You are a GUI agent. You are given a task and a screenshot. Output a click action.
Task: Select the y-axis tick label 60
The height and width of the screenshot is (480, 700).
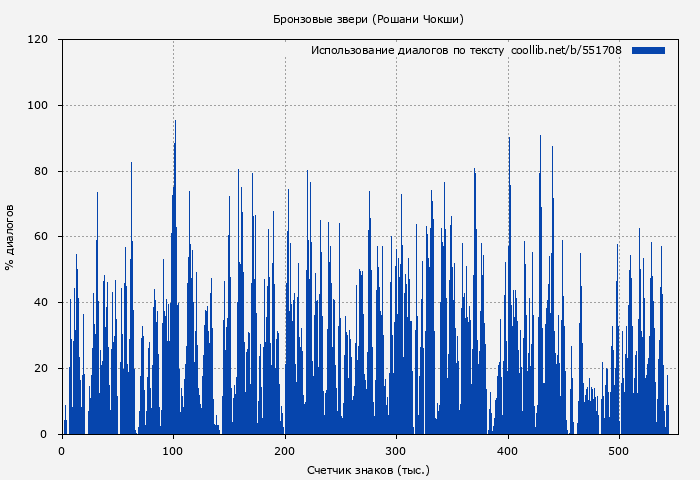[x=41, y=237]
